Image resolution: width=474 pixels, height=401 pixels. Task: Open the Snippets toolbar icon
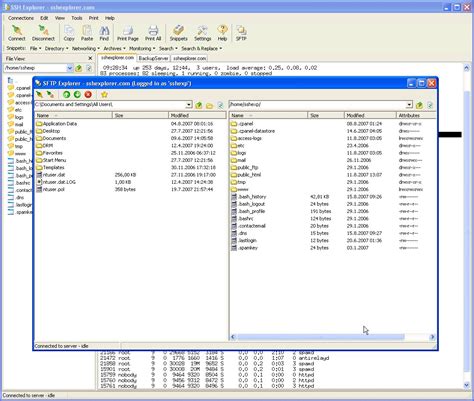tap(178, 33)
